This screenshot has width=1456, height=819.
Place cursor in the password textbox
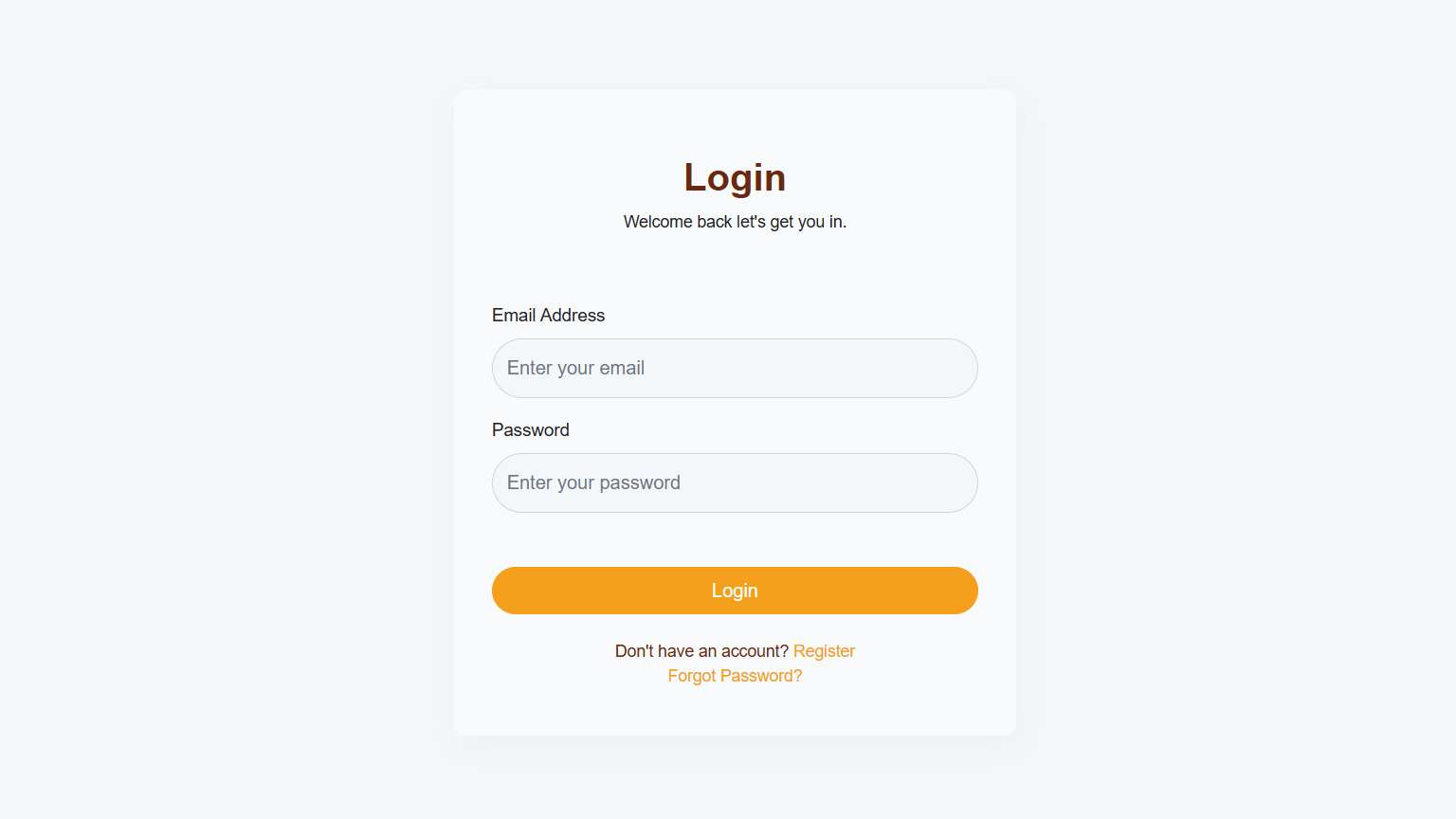(x=735, y=482)
